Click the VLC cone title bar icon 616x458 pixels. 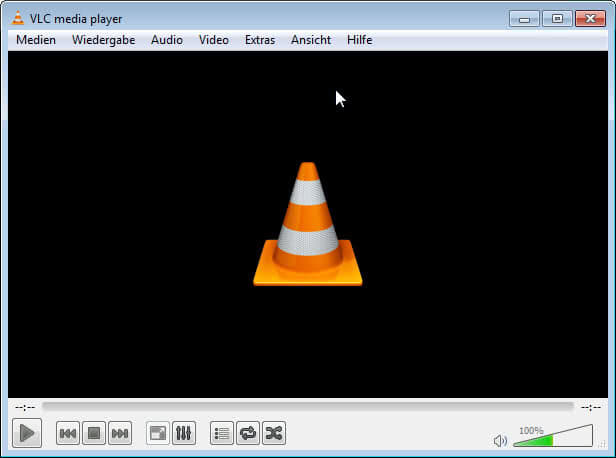(18, 18)
